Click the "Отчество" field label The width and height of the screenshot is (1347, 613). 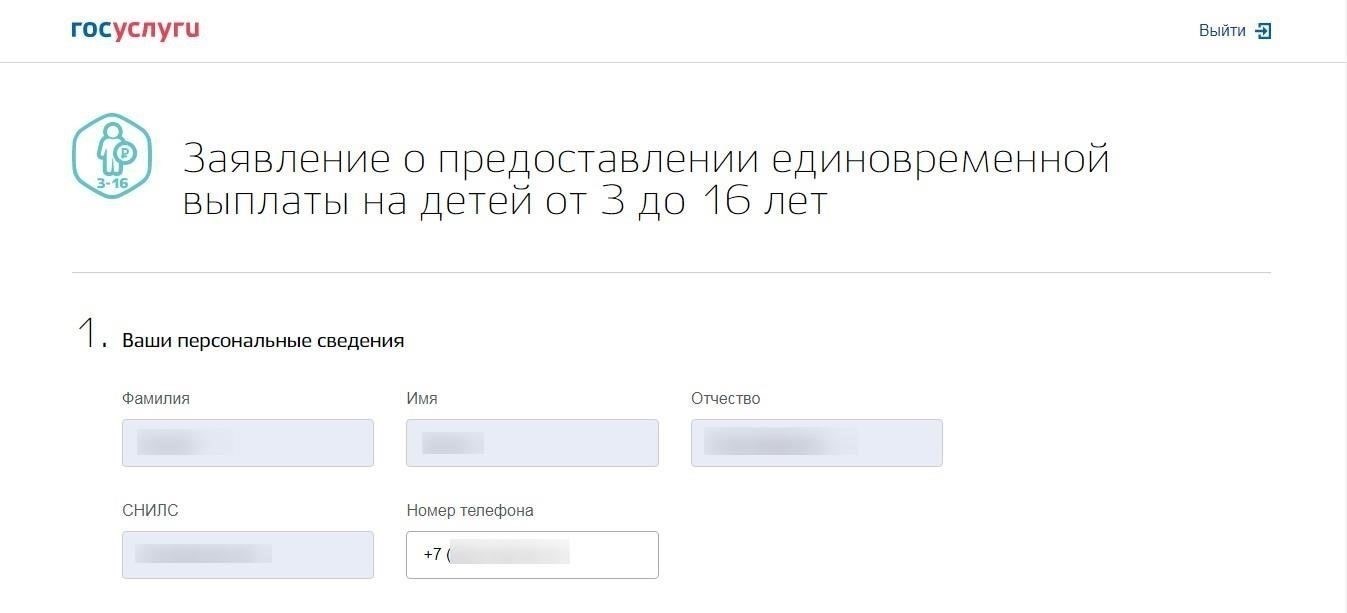(x=725, y=399)
